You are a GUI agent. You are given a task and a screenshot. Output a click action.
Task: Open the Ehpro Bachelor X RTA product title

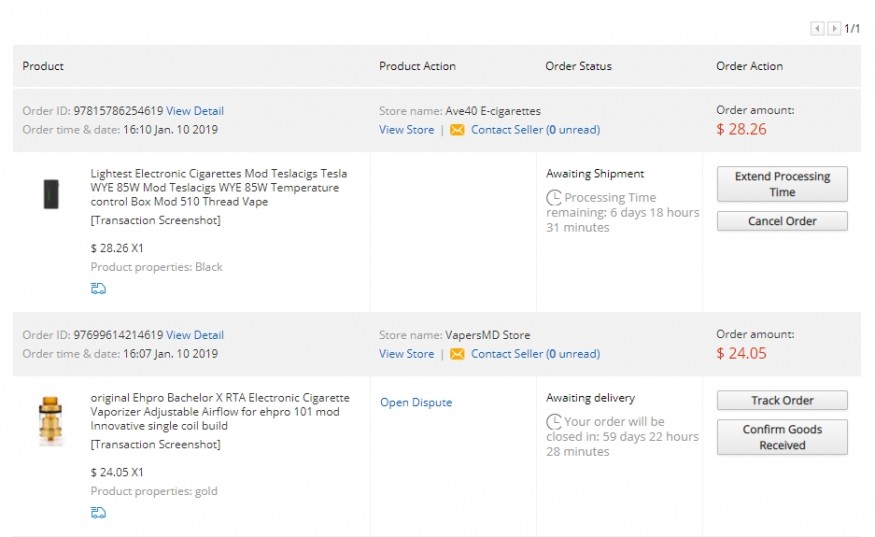(x=219, y=412)
